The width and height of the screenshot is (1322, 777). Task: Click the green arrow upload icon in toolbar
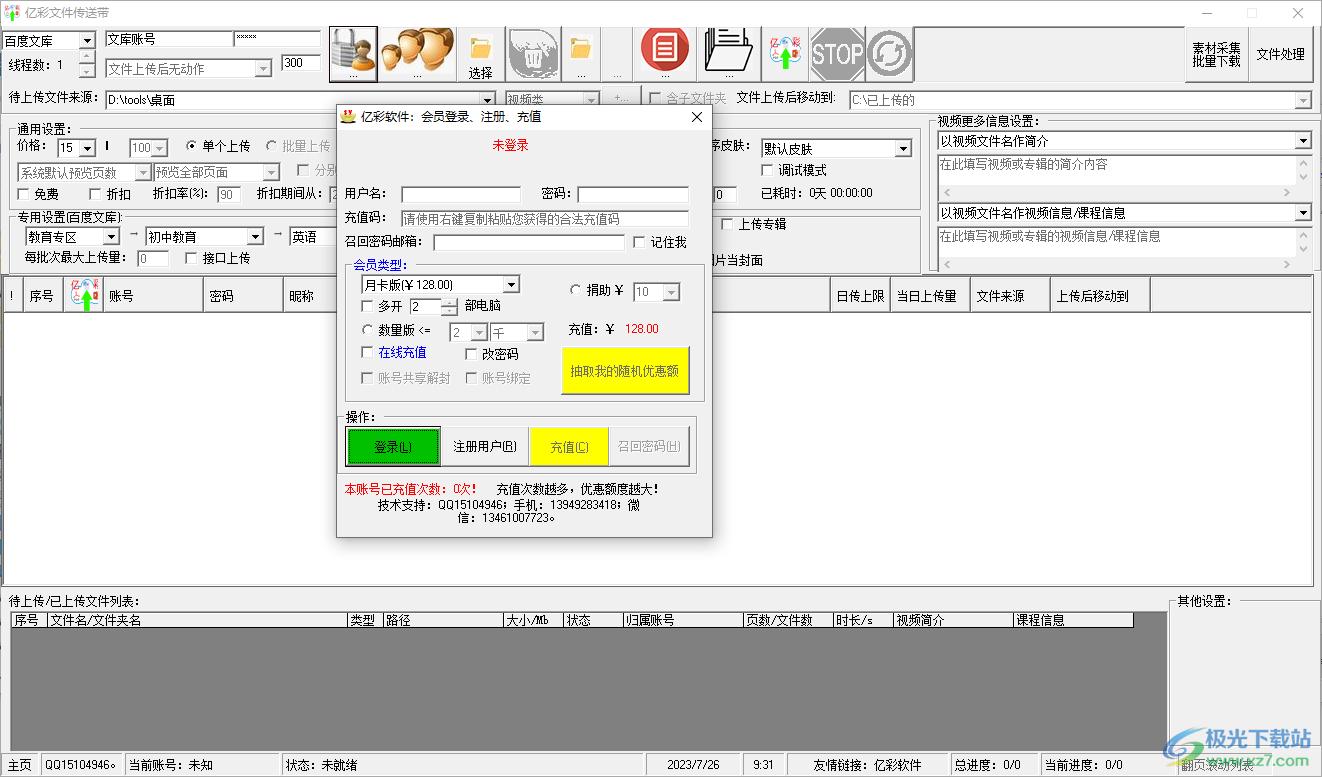(785, 53)
